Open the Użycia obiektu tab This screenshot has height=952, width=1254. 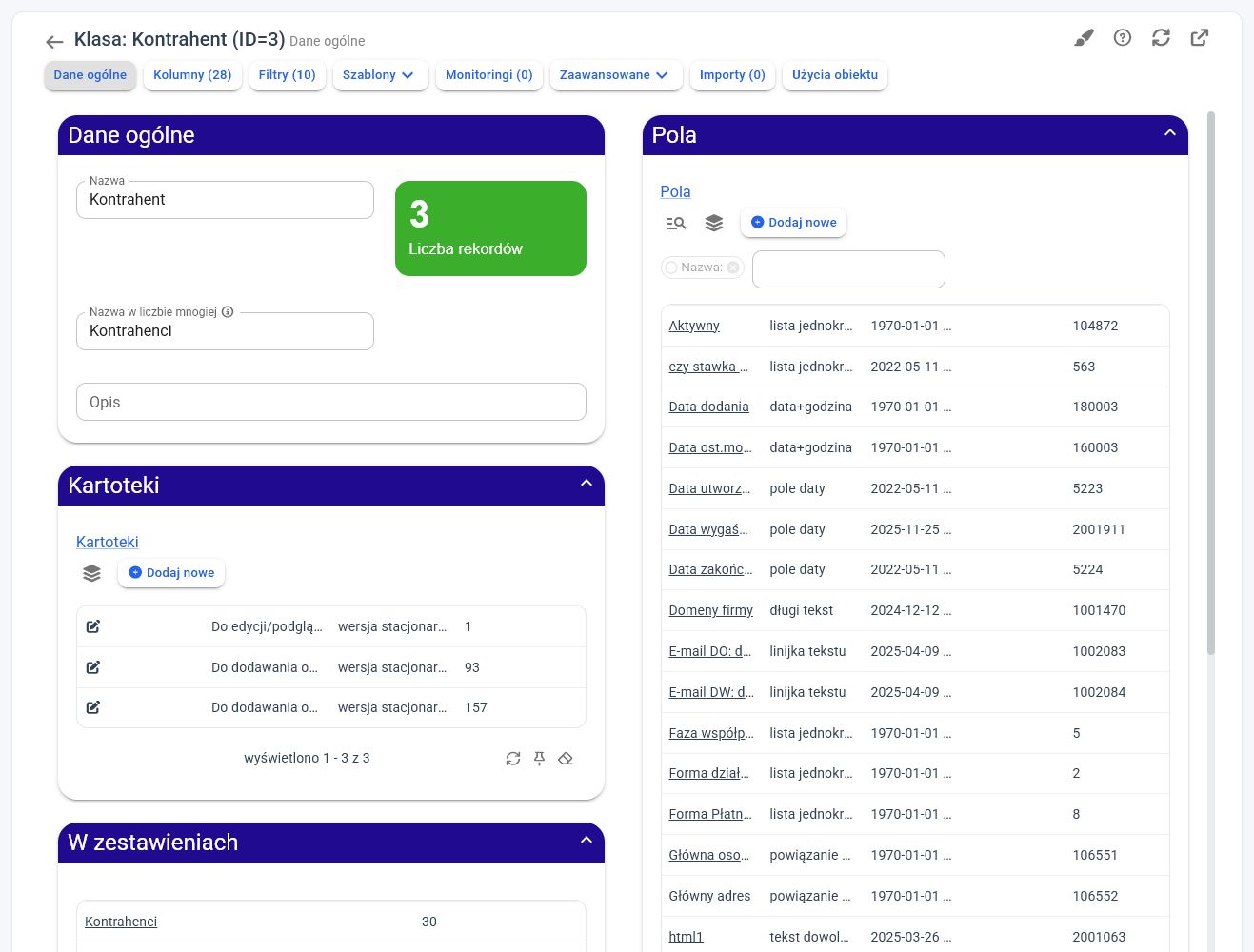[x=835, y=75]
